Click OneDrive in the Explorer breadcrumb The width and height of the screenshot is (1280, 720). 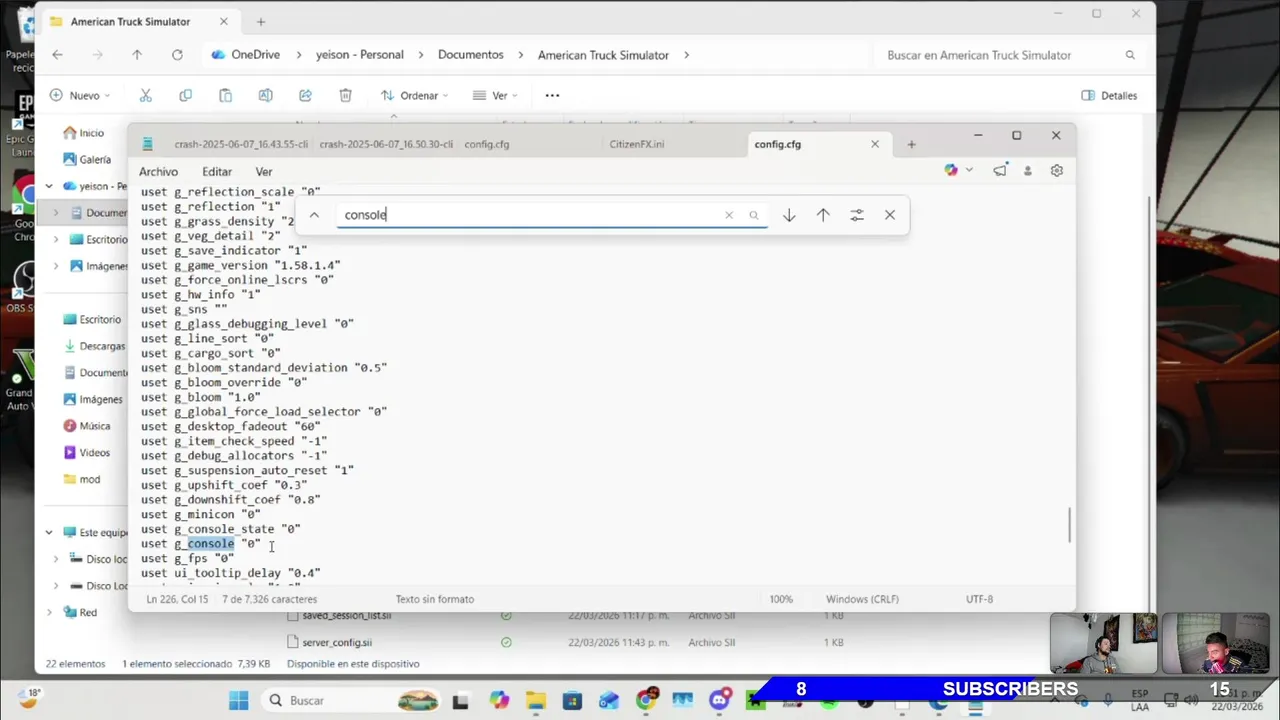pyautogui.click(x=256, y=55)
